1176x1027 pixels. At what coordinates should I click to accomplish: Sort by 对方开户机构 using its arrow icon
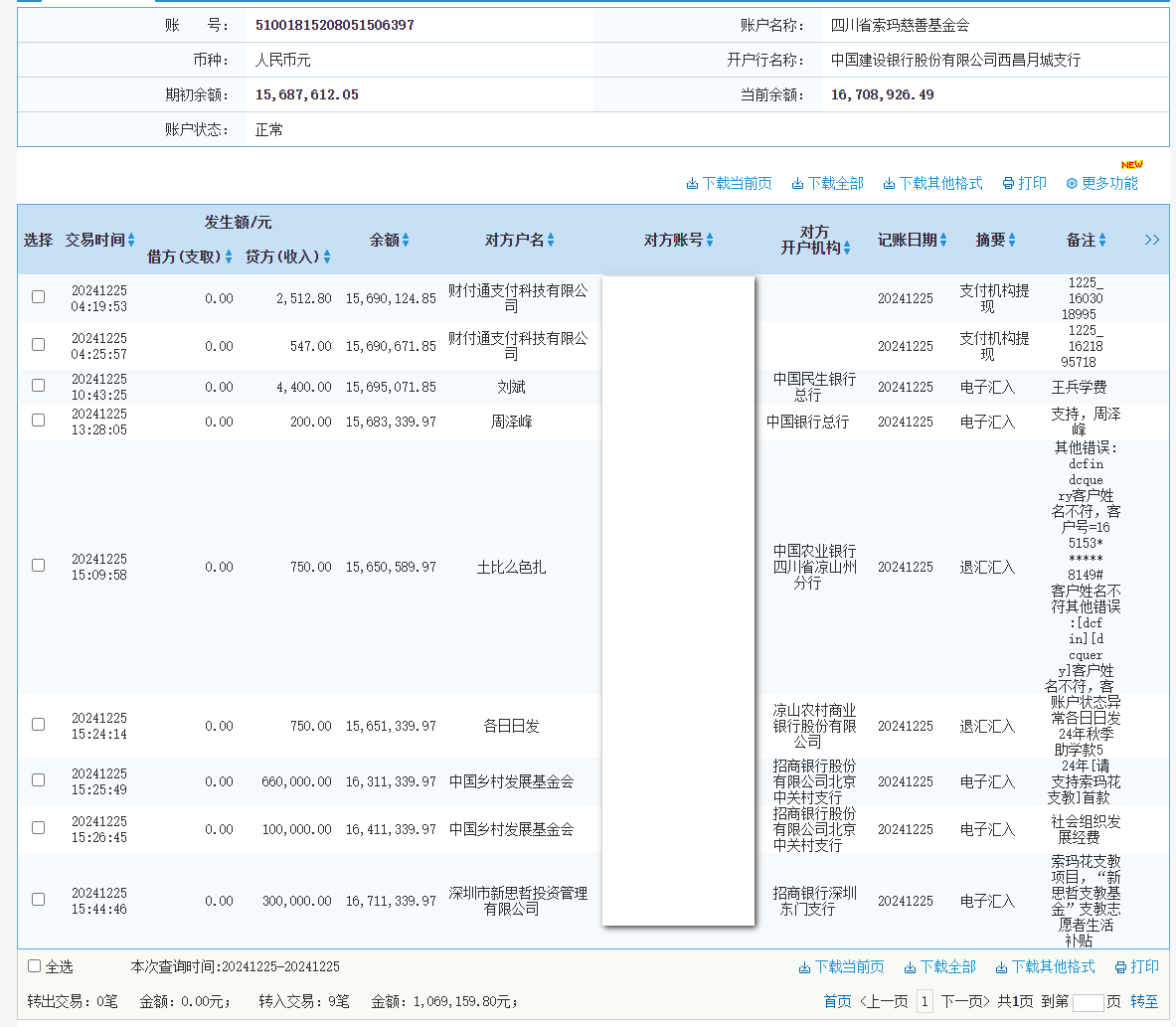847,249
